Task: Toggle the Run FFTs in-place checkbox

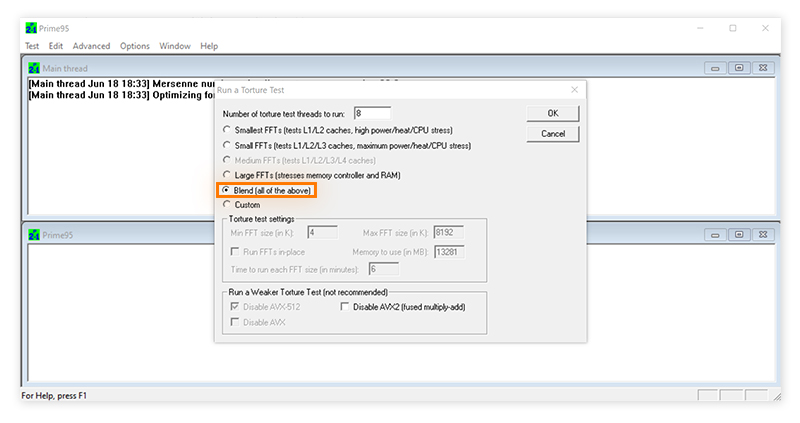Action: pyautogui.click(x=235, y=252)
